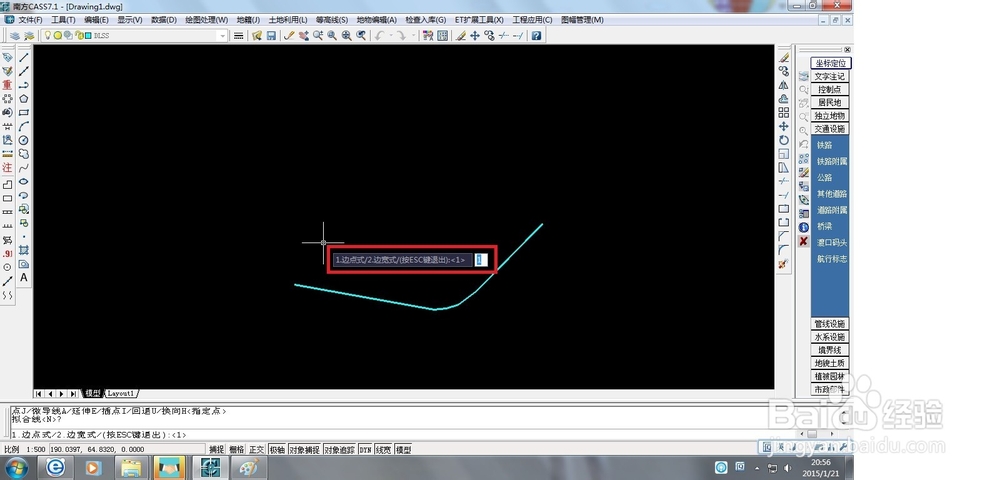Select the Revision cloud tool

coord(24,154)
